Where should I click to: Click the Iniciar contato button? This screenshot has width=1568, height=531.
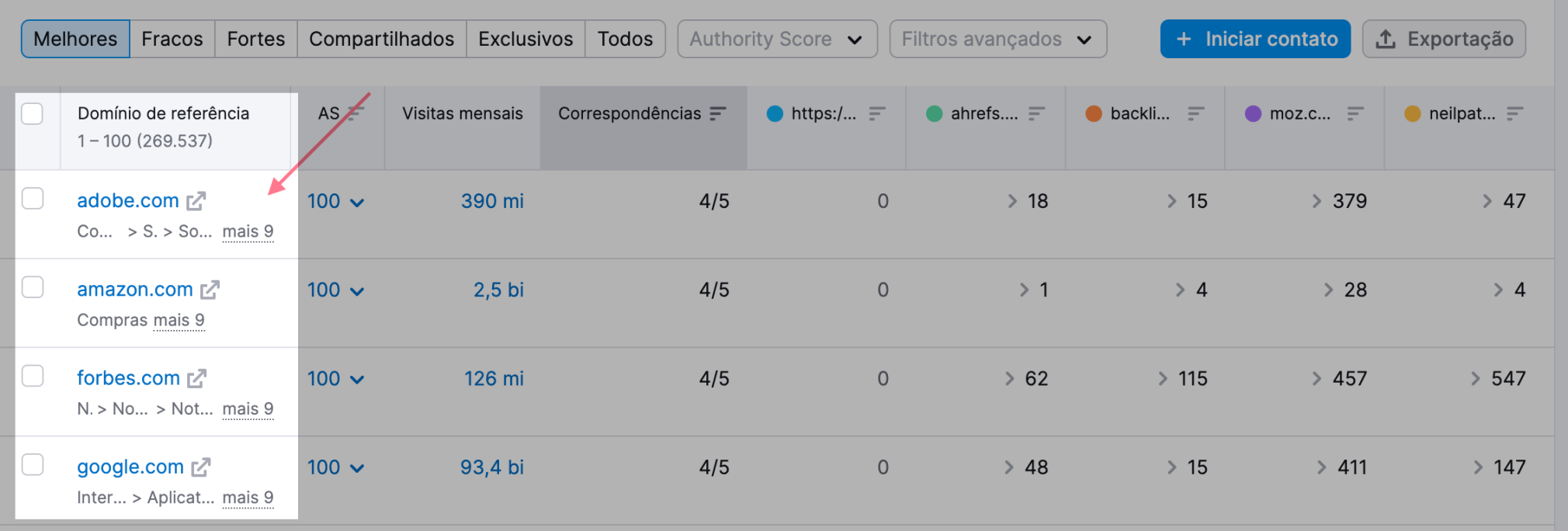tap(1254, 38)
